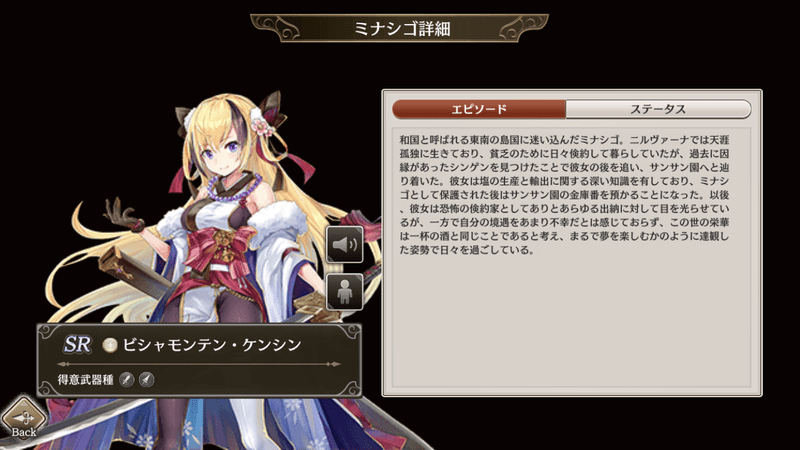Click the second weapon type icon
800x450 pixels.
[x=146, y=379]
